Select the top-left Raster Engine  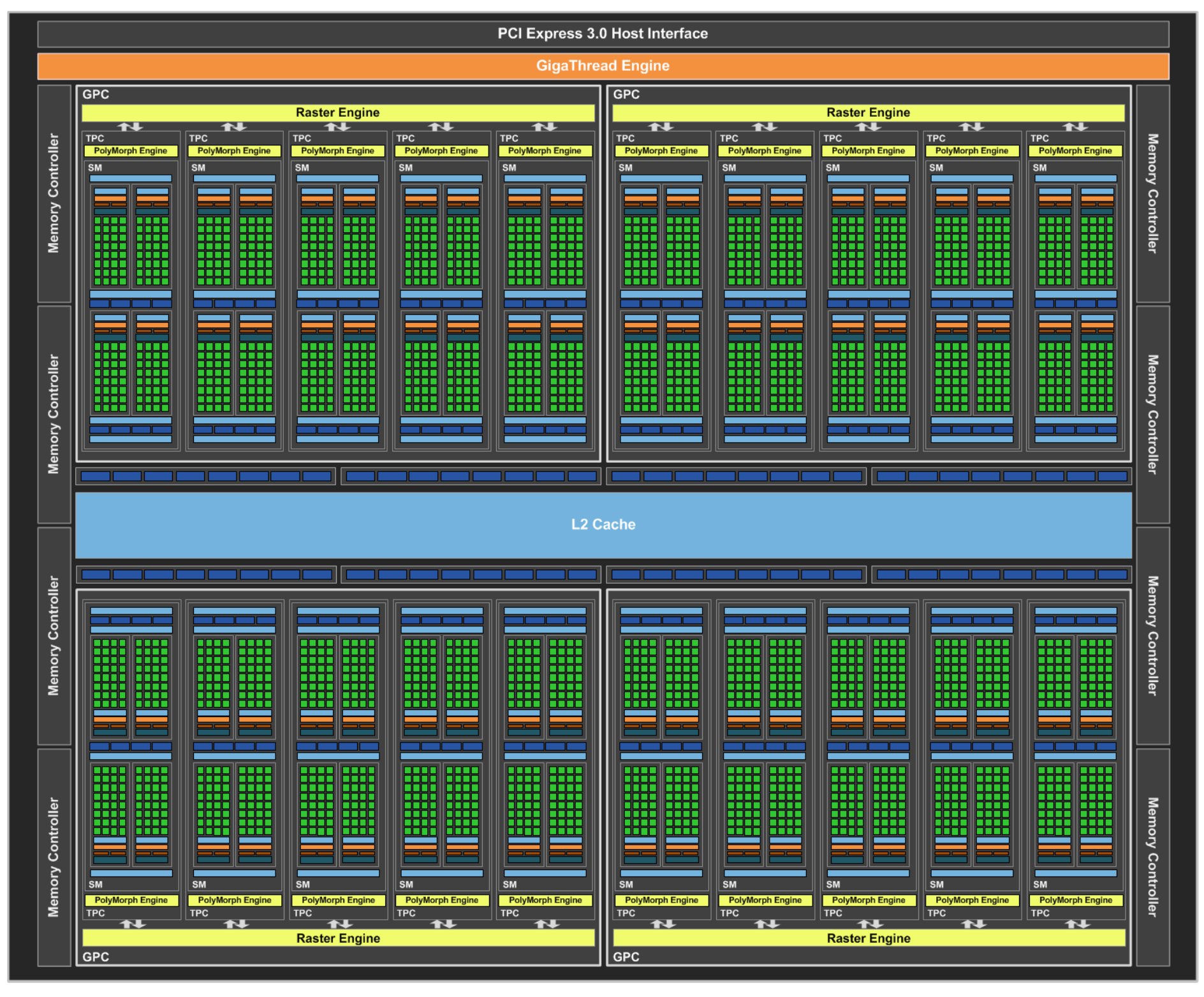pos(337,112)
